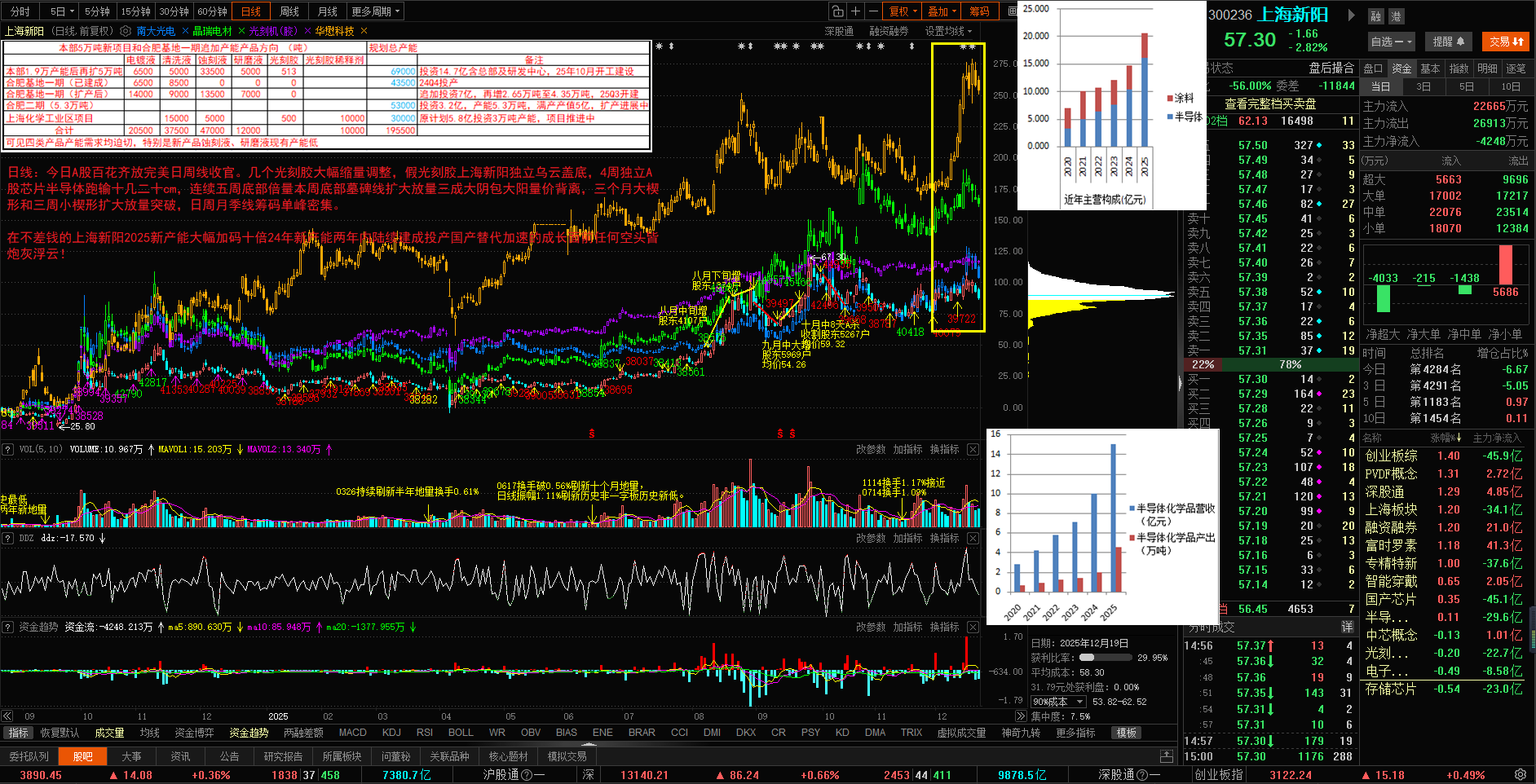
Task: Remove 晶瑞电材 overlay with its X
Action: point(241,31)
